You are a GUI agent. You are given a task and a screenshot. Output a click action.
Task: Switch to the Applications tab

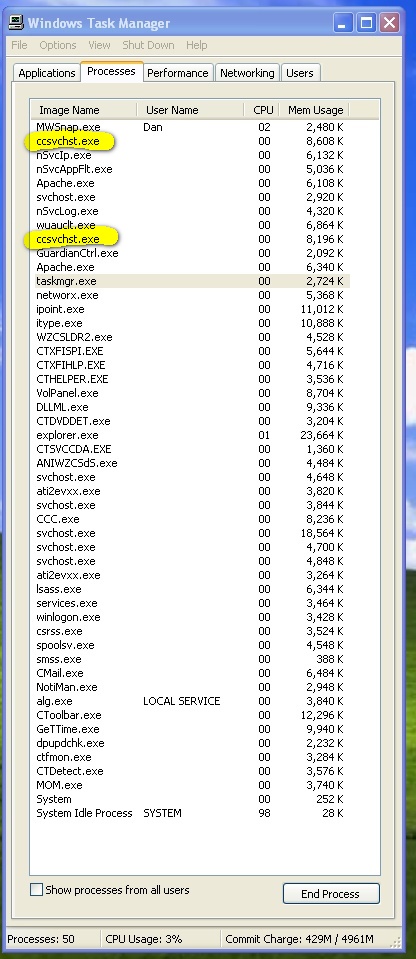[x=46, y=73]
